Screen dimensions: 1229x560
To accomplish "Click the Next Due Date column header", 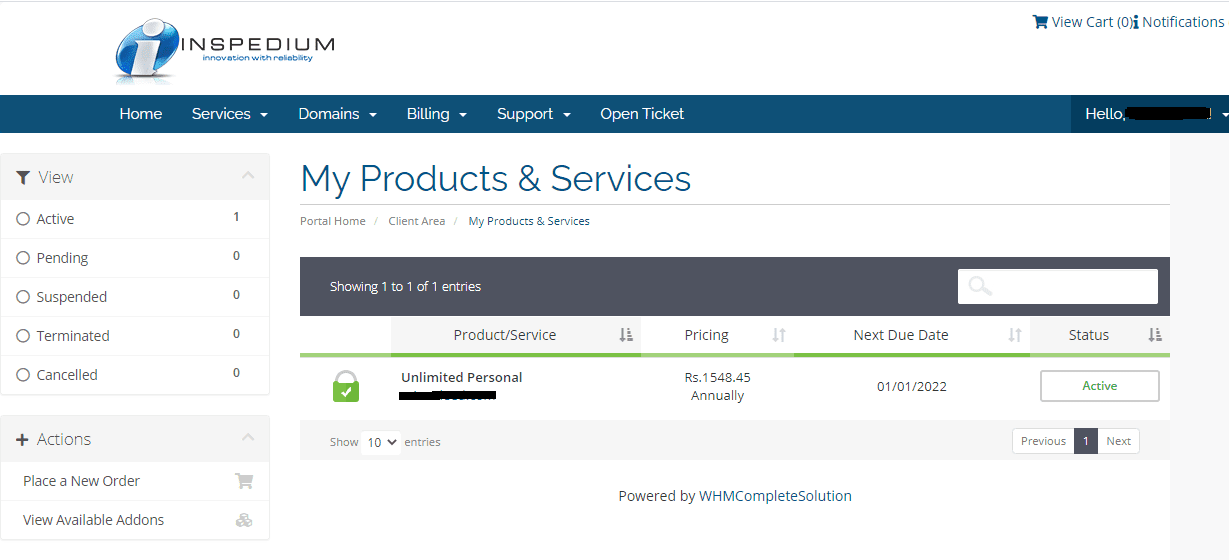I will click(912, 335).
